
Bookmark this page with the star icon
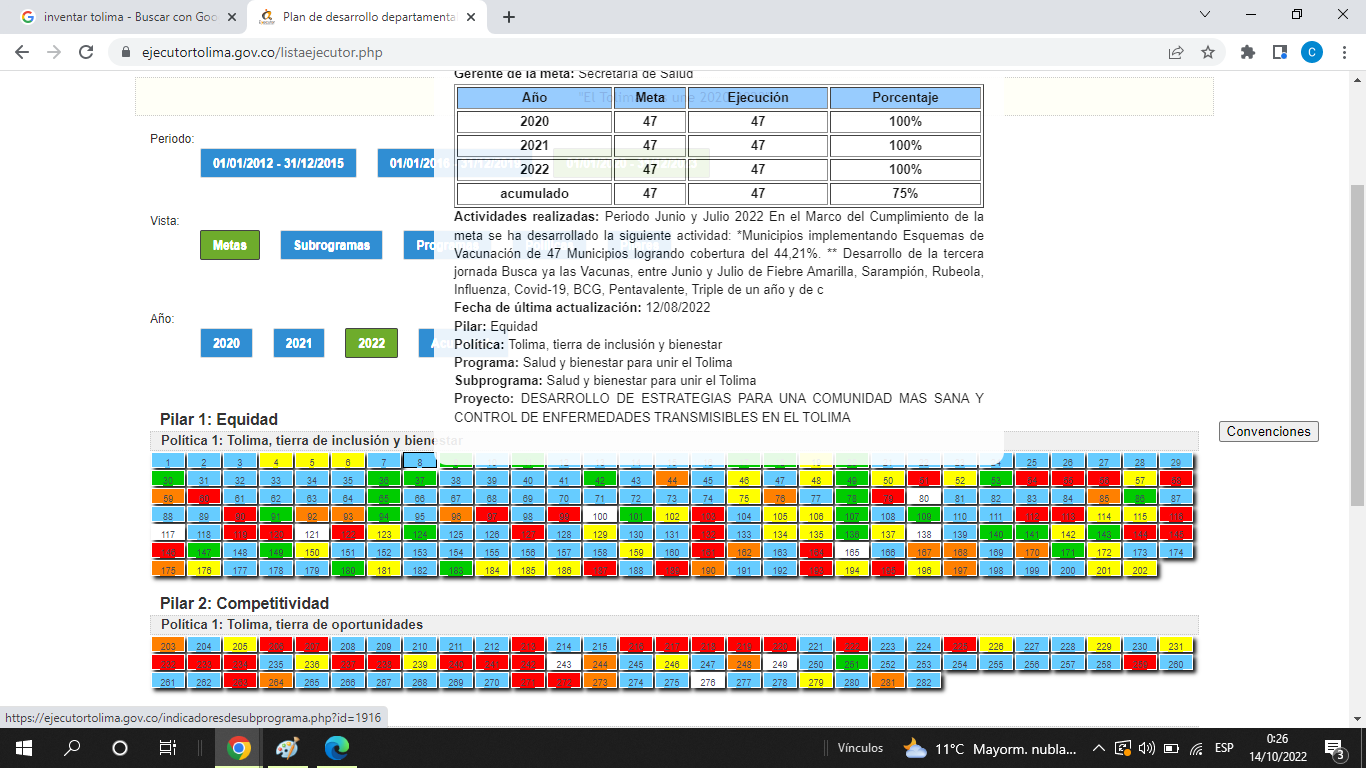coord(1208,53)
